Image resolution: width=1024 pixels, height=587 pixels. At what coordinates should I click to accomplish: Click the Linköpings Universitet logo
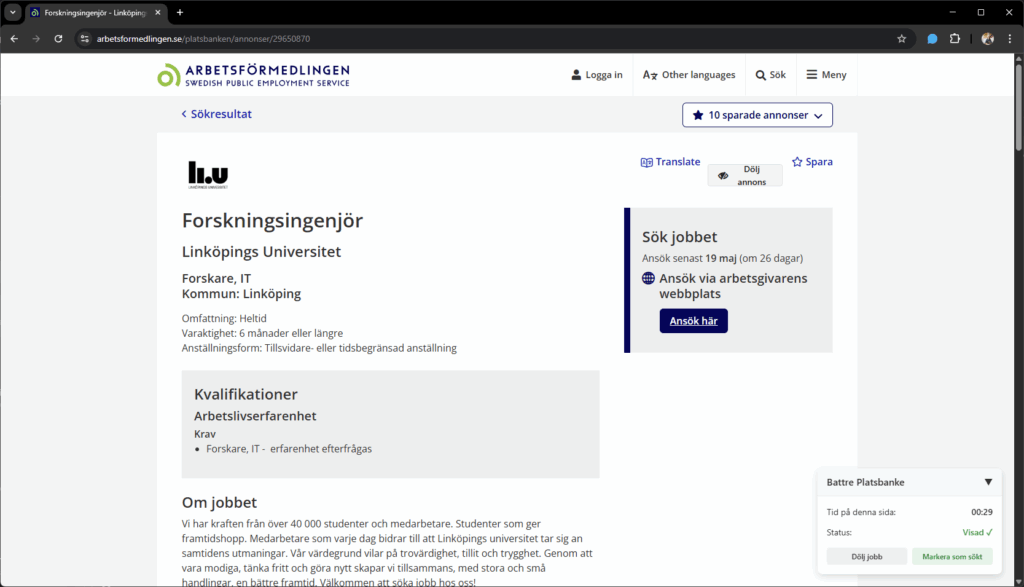(x=208, y=174)
